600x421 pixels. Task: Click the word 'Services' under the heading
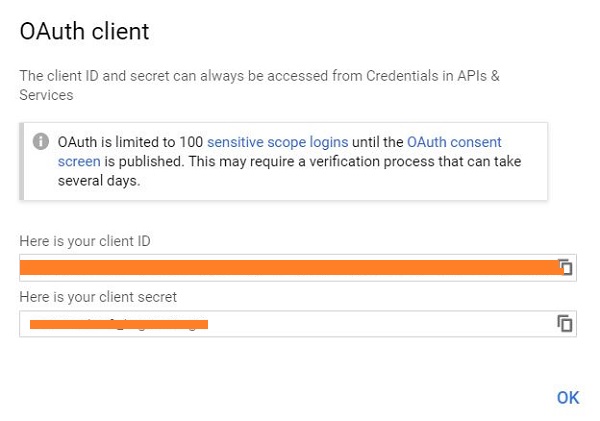click(46, 93)
